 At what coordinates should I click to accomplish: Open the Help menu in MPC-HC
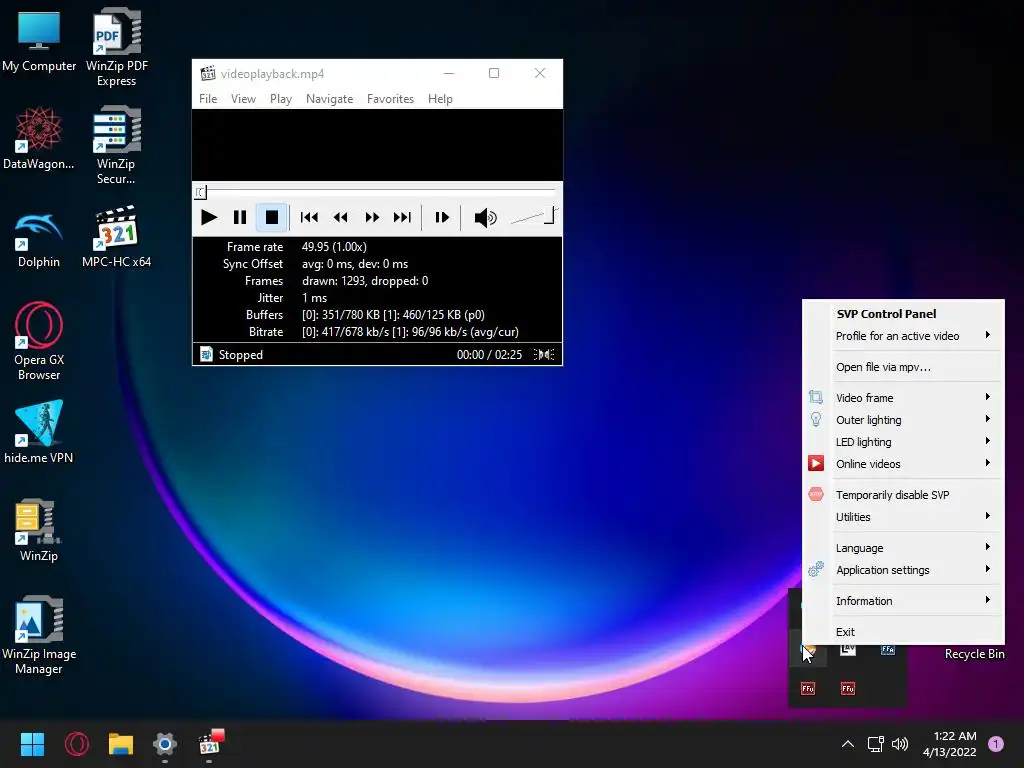pyautogui.click(x=440, y=99)
